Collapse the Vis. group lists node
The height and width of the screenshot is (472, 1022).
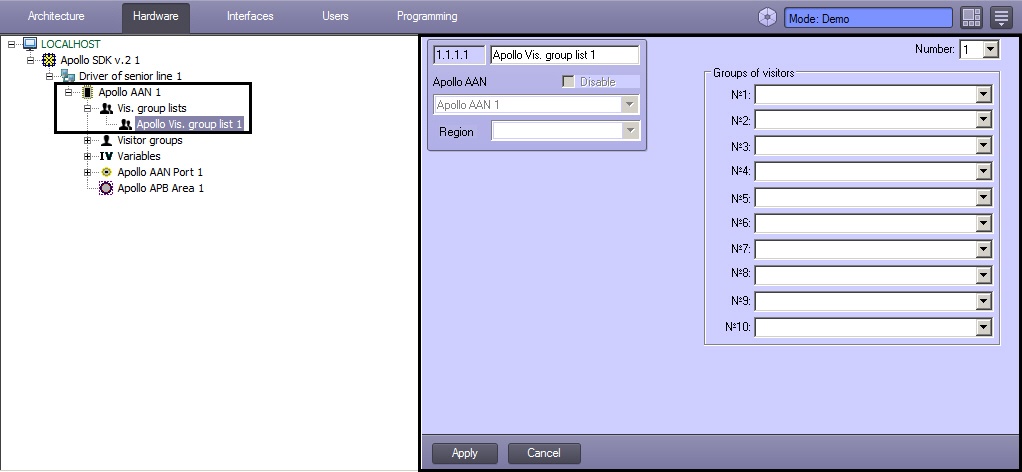(x=87, y=108)
